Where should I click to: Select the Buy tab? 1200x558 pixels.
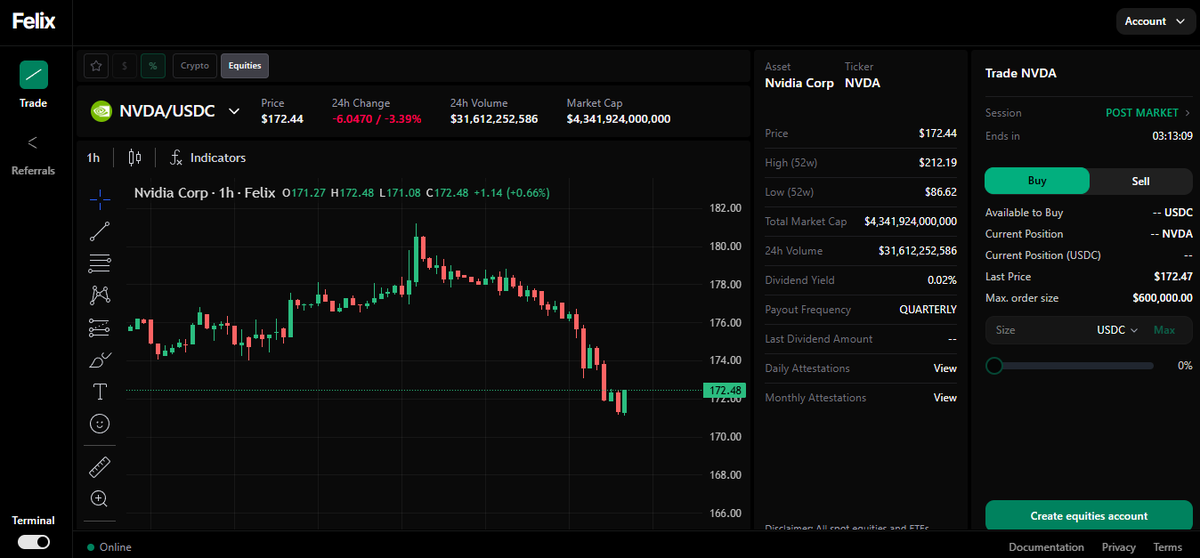click(1037, 181)
